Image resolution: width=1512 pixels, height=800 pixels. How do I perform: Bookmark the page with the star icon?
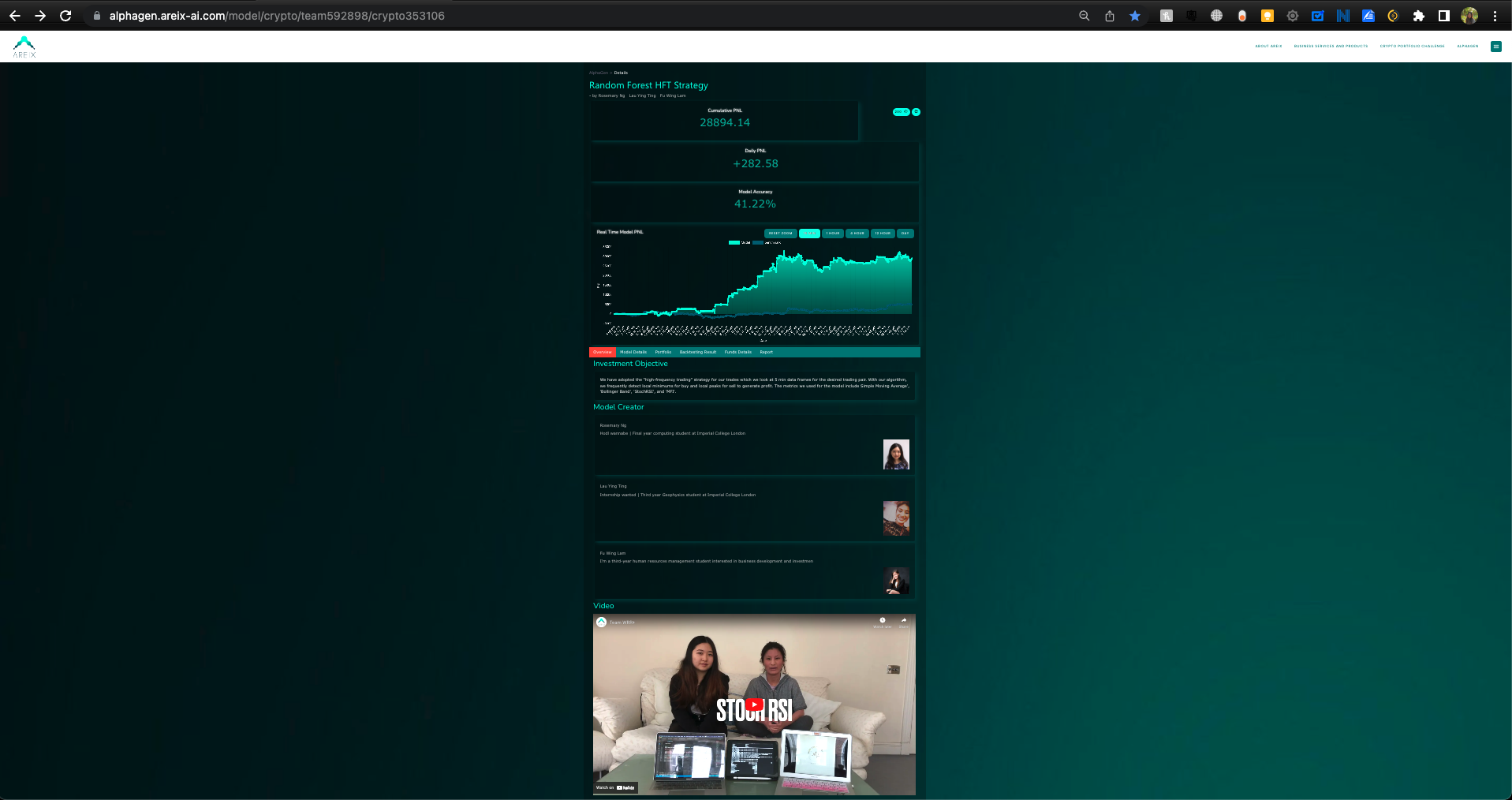(1134, 15)
